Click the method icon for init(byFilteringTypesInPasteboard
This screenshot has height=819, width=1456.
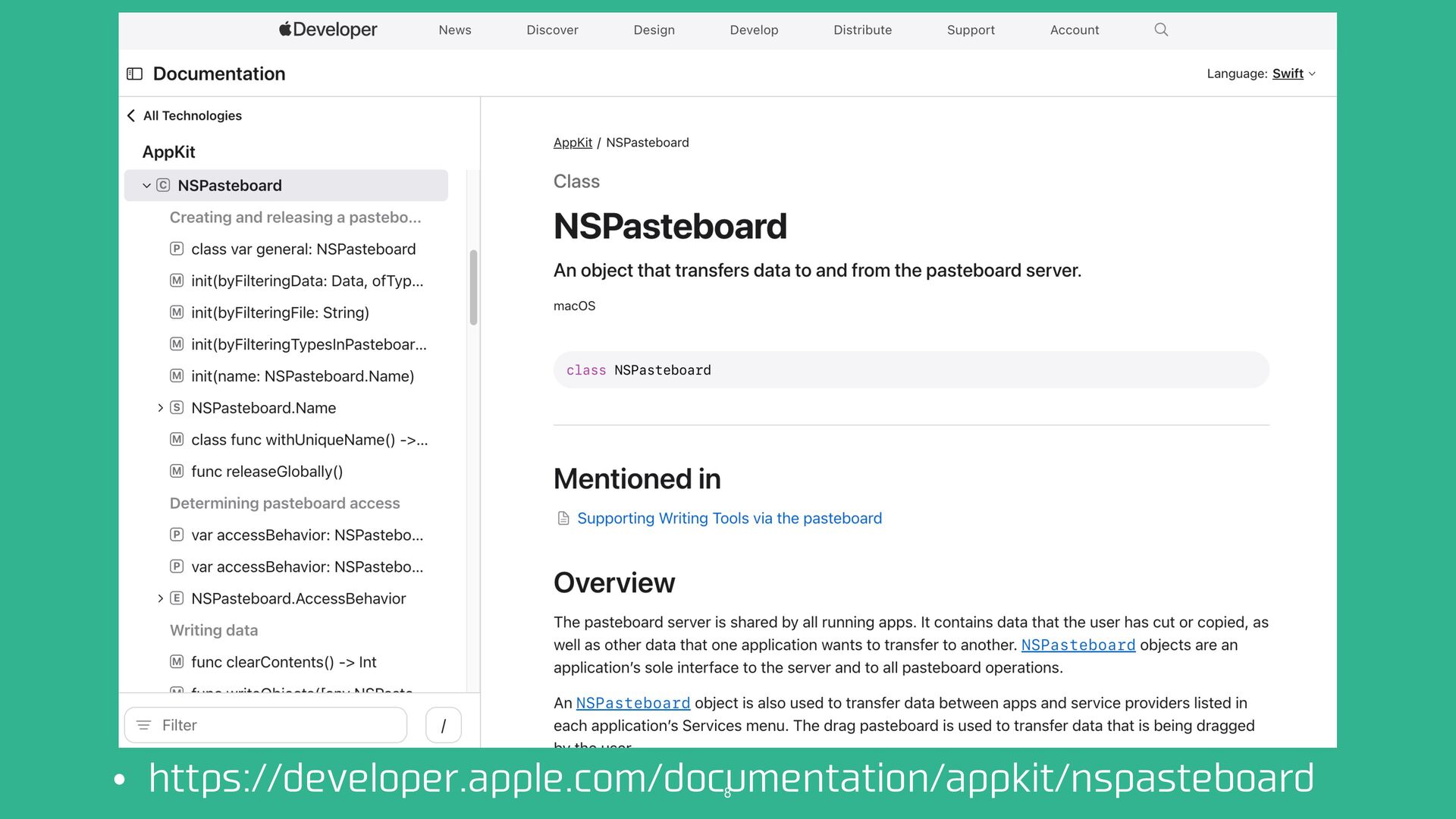point(177,344)
